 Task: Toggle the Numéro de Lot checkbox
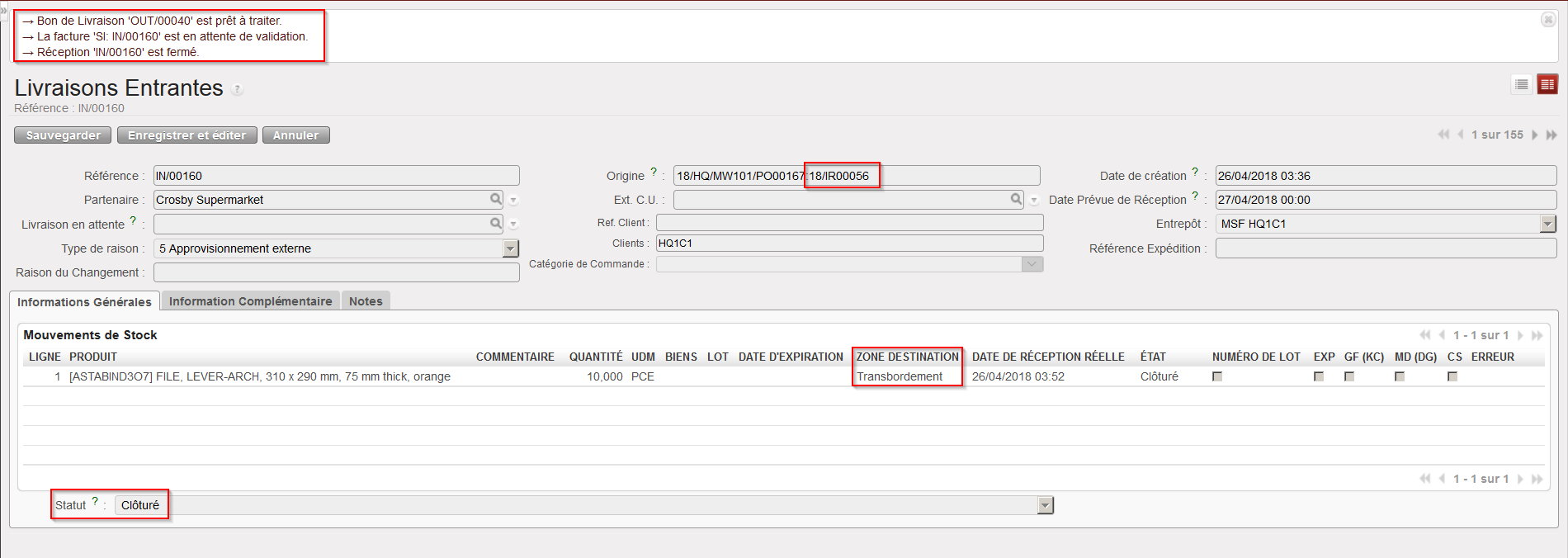pyautogui.click(x=1217, y=376)
